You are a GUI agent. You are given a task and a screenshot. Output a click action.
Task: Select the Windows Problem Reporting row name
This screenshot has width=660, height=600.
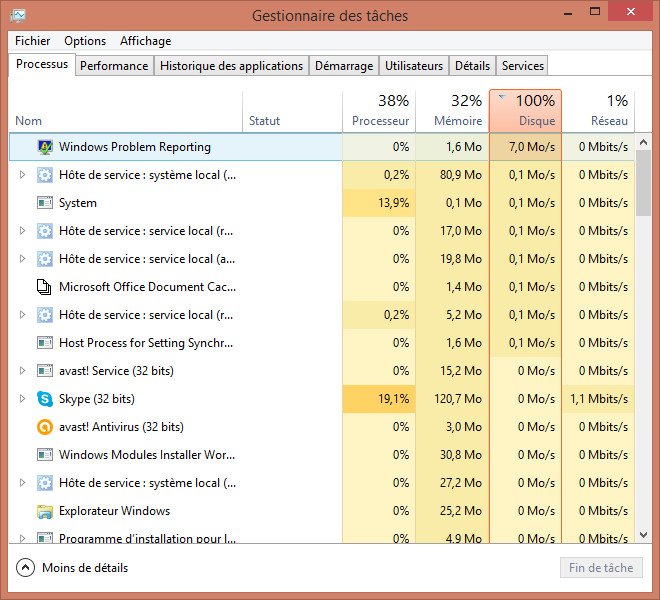point(135,147)
